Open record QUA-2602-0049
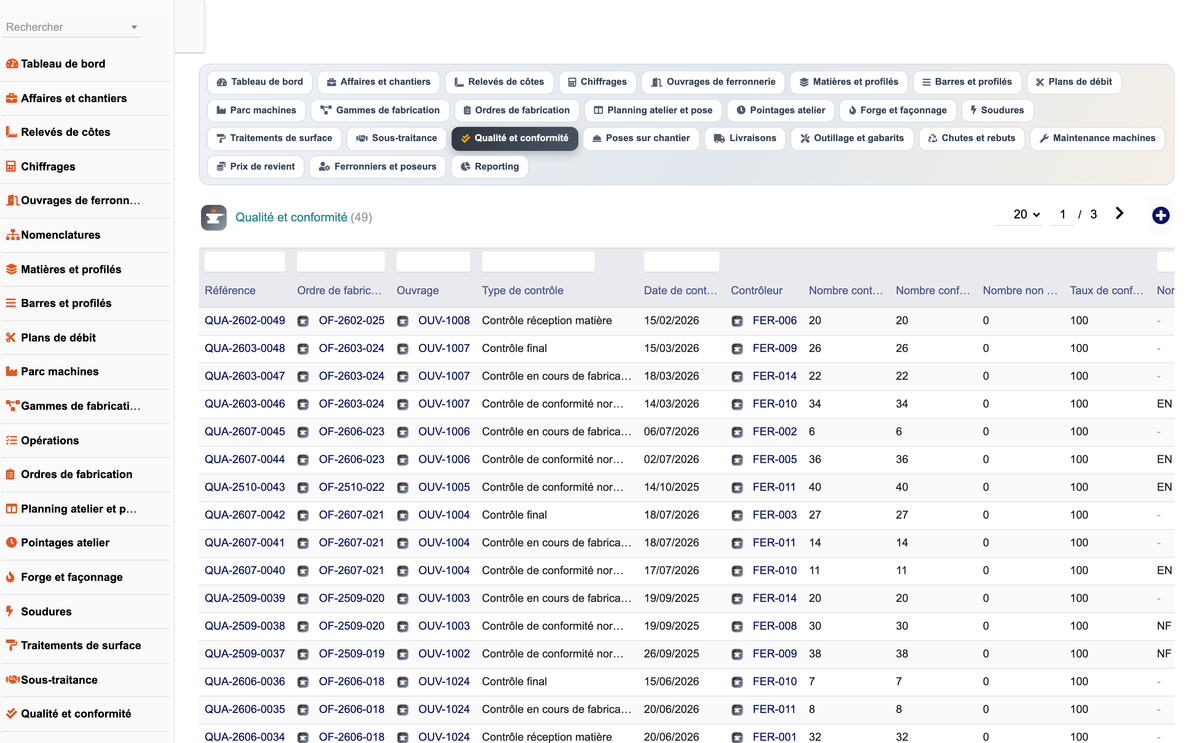1200x743 pixels. 245,321
